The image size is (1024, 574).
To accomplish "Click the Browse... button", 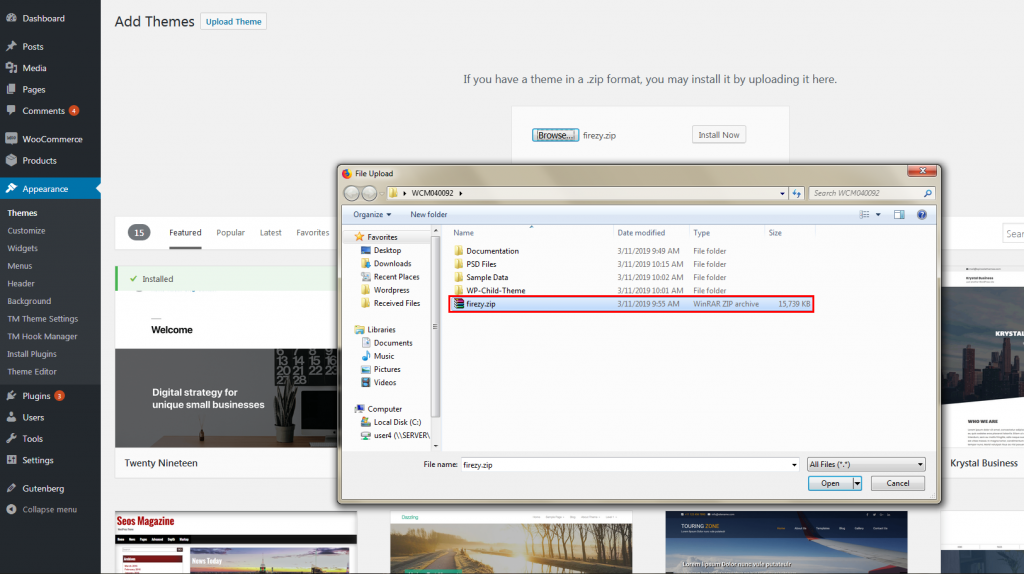I will coord(555,135).
